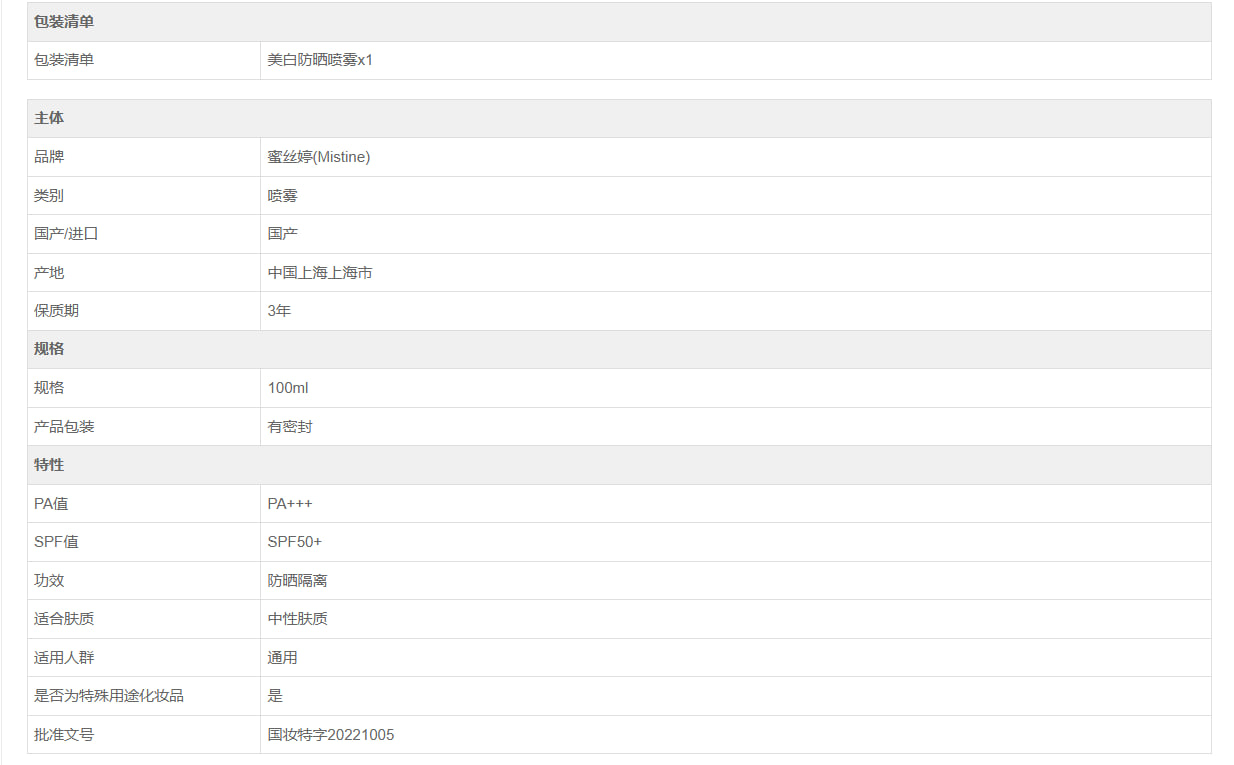The height and width of the screenshot is (765, 1234).
Task: Click the "国产/进口" row label
Action: pyautogui.click(x=66, y=234)
